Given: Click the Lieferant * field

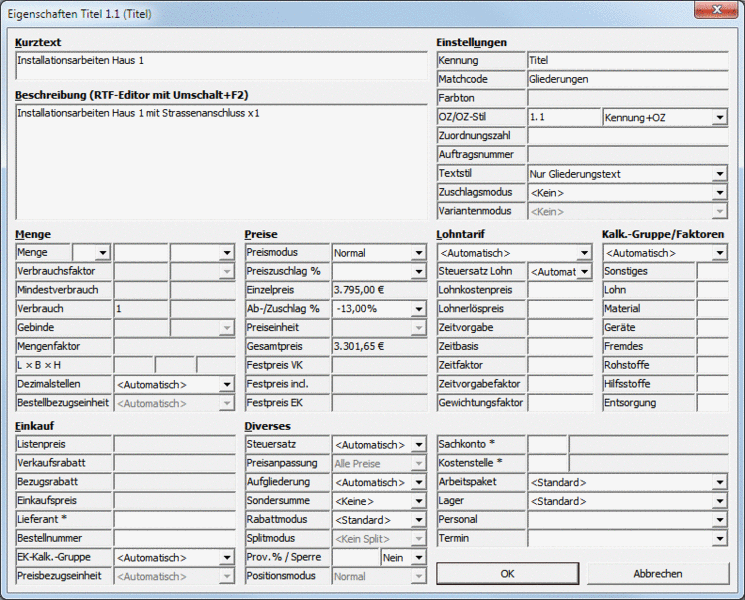Looking at the screenshot, I should [x=174, y=520].
